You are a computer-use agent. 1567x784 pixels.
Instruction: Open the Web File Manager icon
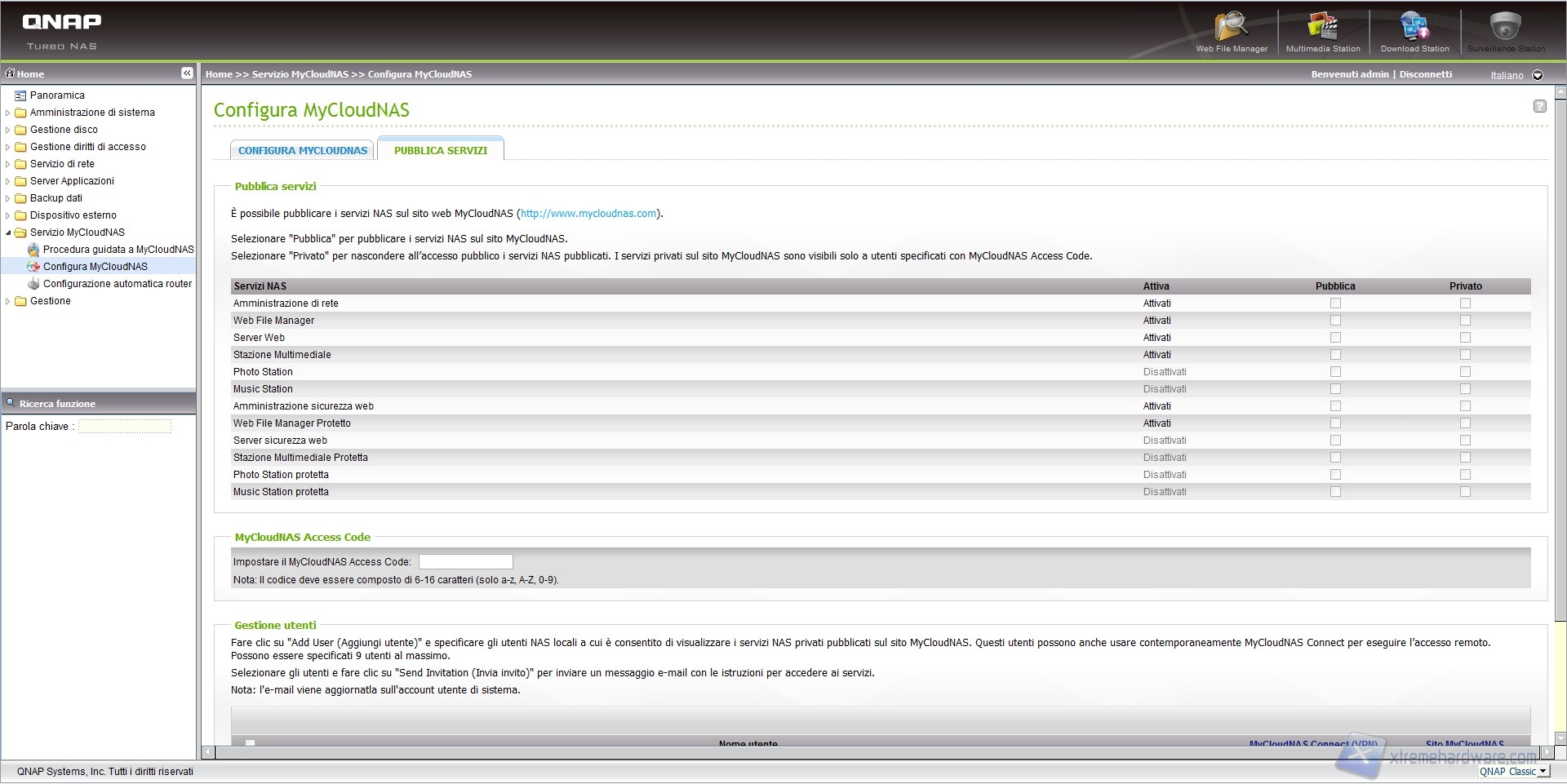(1231, 29)
